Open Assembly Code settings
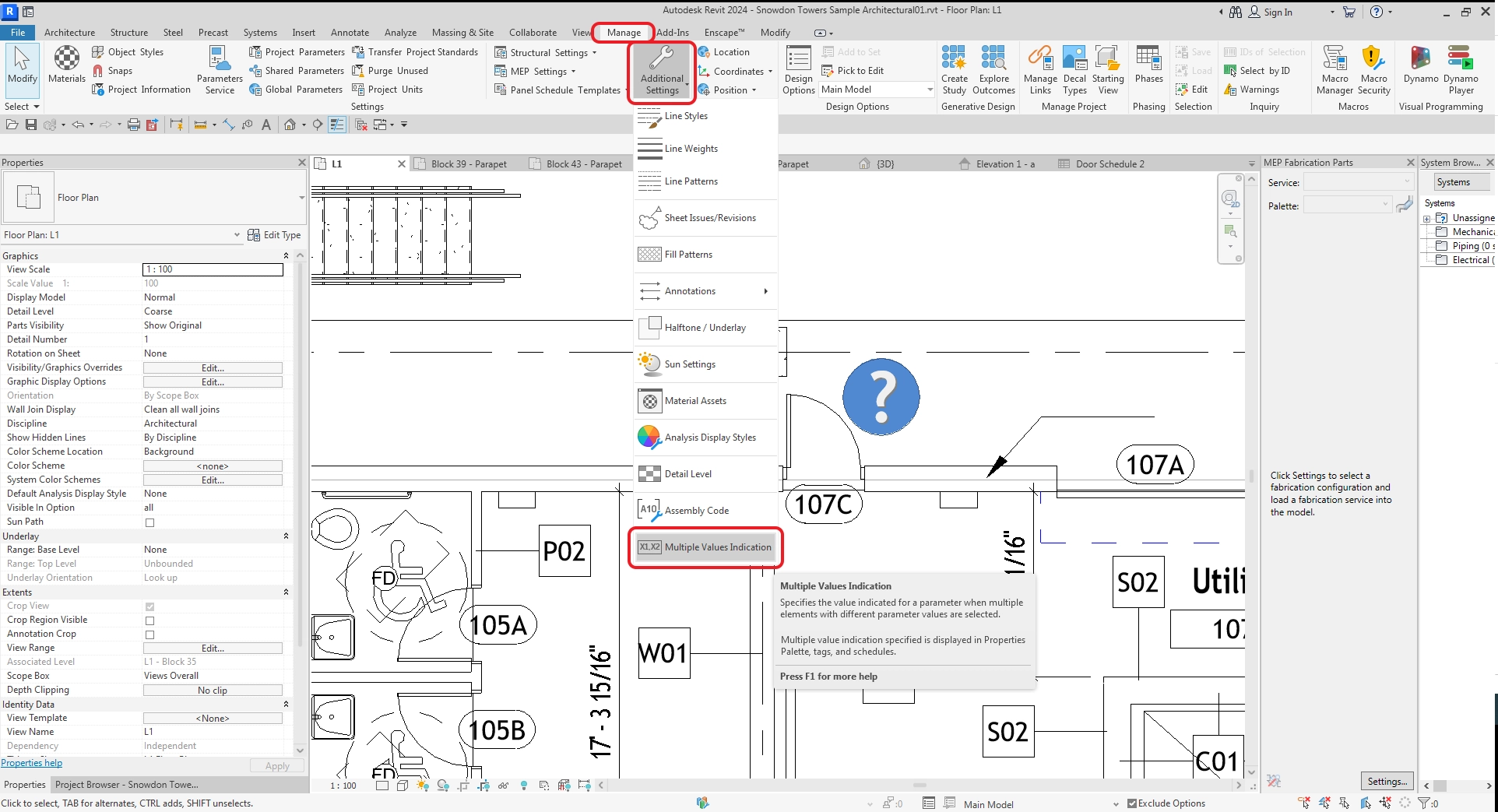1498x812 pixels. click(705, 511)
